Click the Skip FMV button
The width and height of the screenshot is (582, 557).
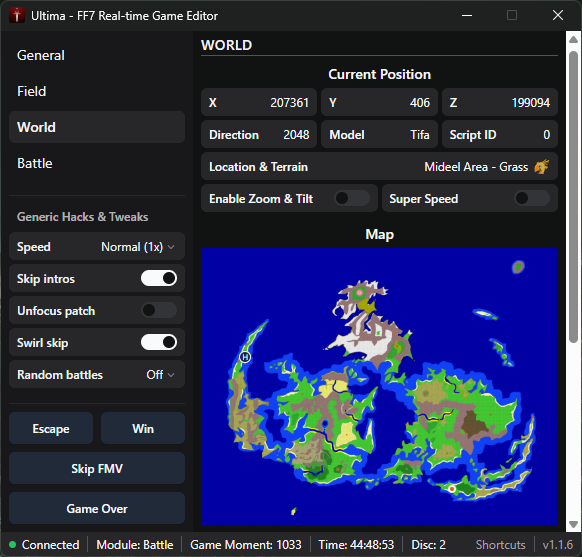(x=97, y=468)
